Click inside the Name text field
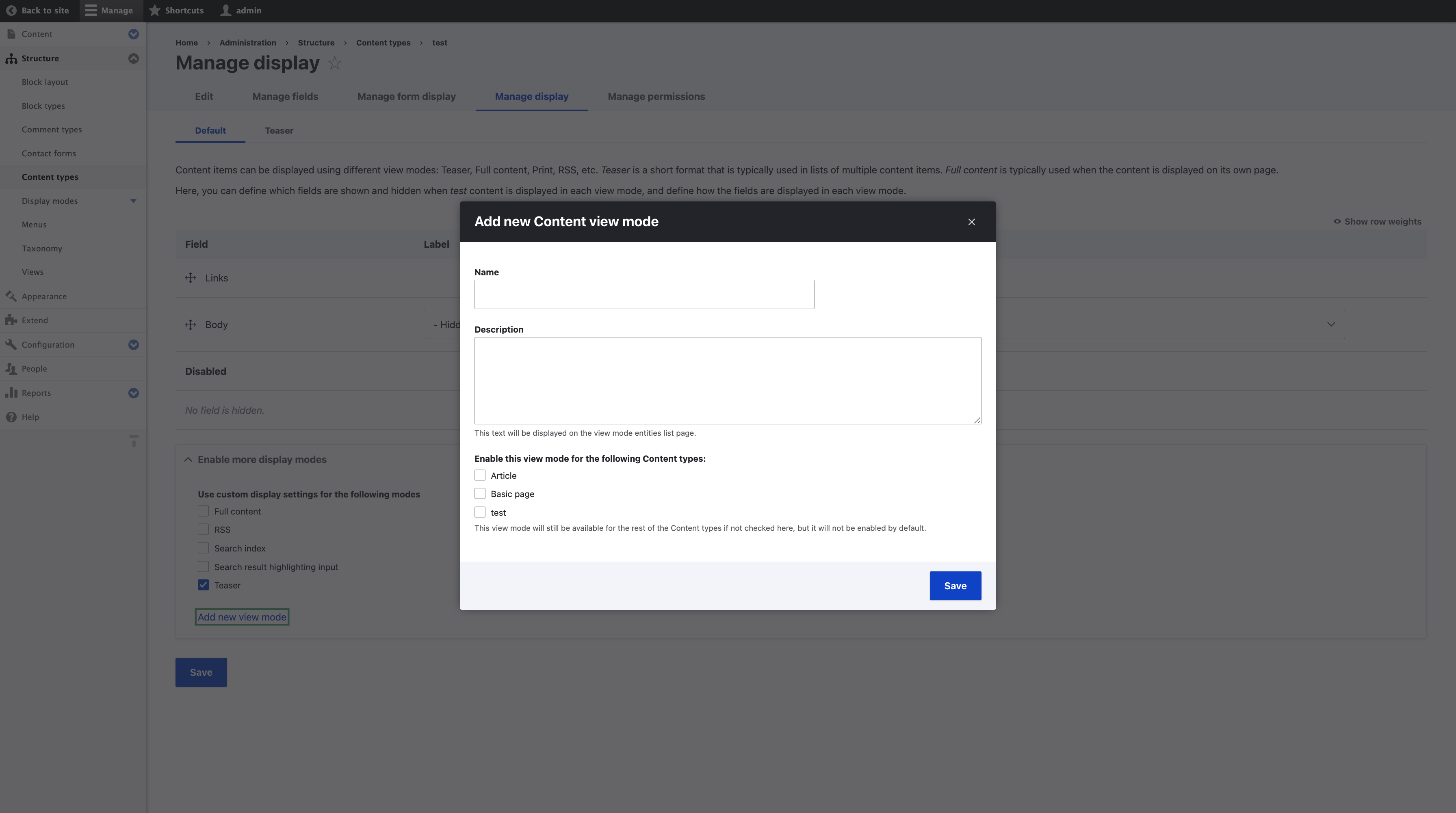Viewport: 1456px width, 813px height. 643,294
